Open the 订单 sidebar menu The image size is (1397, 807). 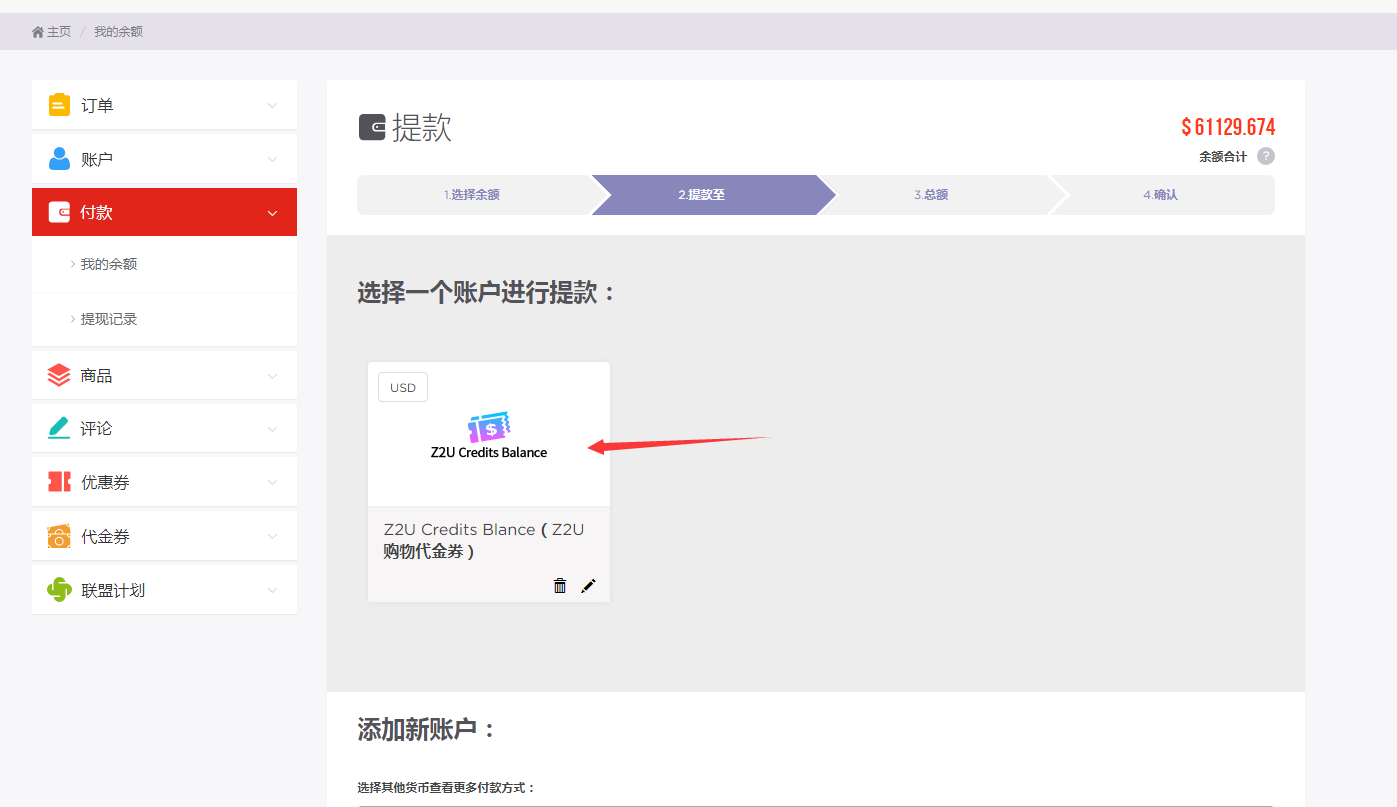(164, 105)
